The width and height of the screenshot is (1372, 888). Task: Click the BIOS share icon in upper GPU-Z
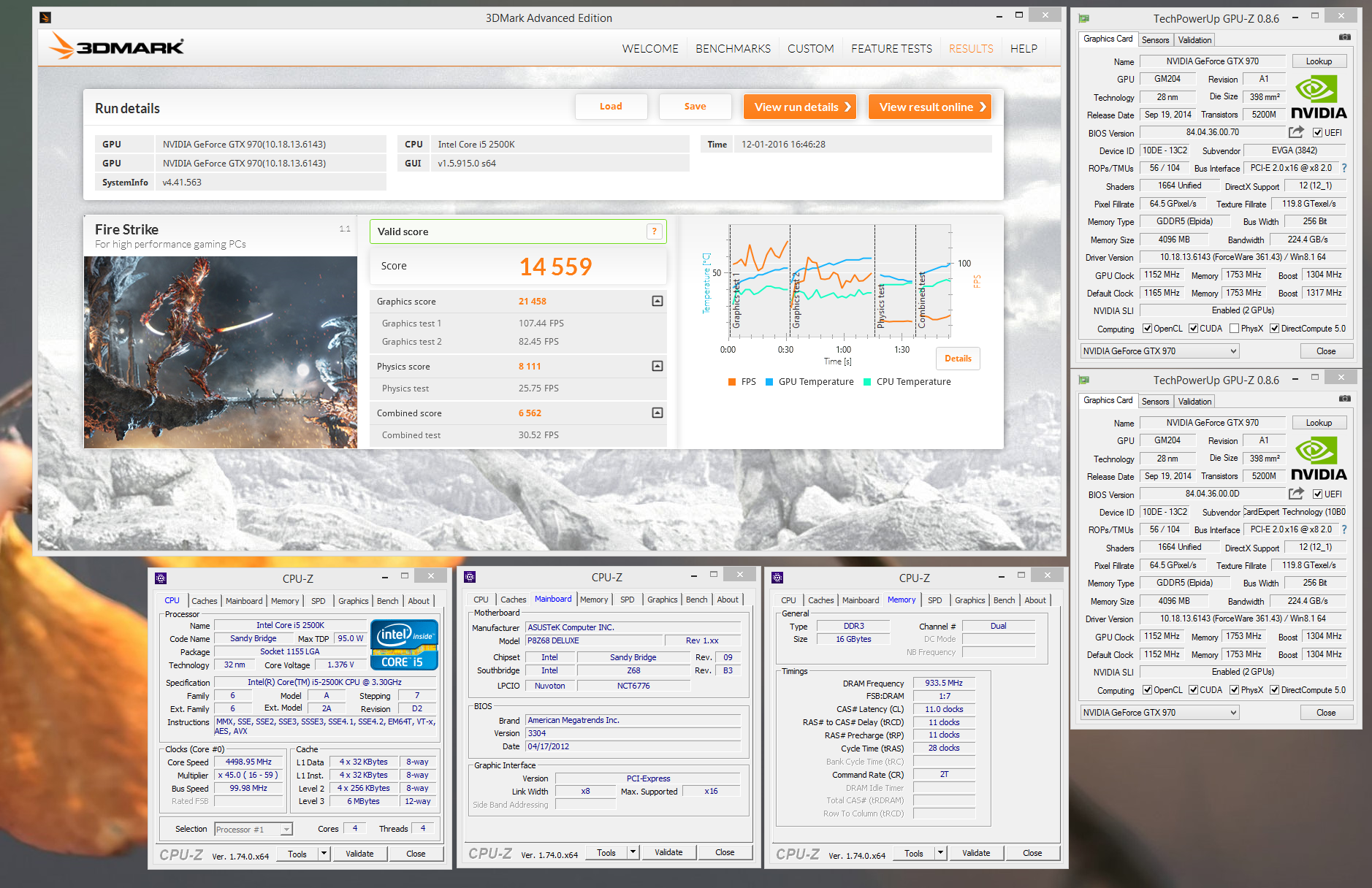point(1296,132)
